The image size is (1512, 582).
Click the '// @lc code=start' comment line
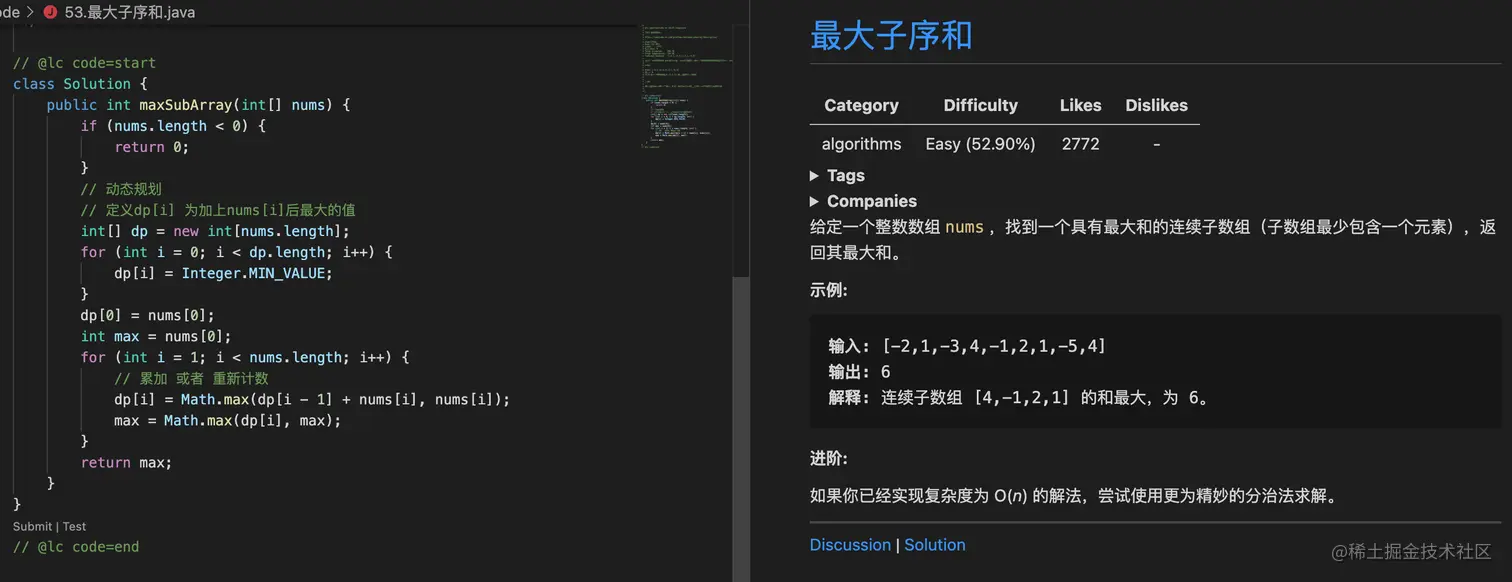[84, 63]
